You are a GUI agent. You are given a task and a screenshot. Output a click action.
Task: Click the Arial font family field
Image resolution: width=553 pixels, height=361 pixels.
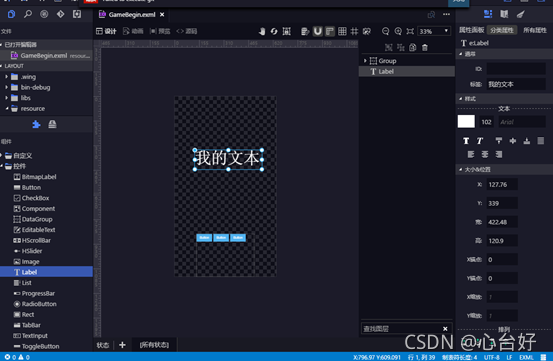(522, 122)
